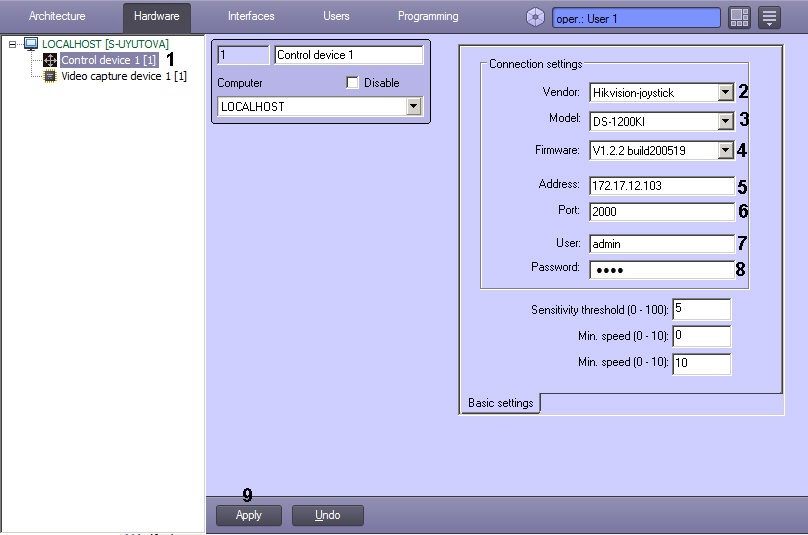Screen dimensions: 808x535
Task: Select Control device 1 [1] tree item
Action: pos(108,60)
